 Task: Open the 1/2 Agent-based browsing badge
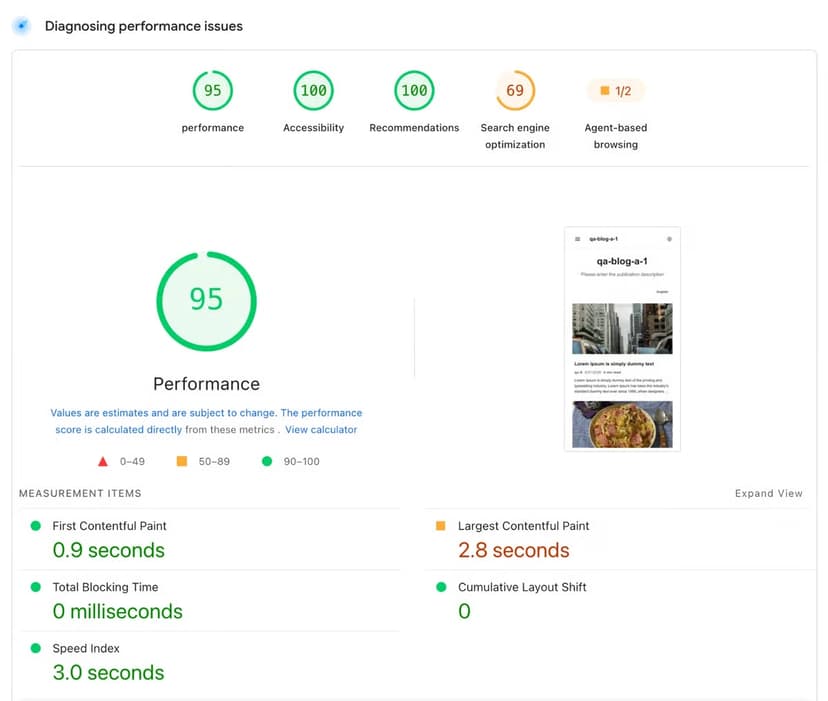[x=616, y=91]
